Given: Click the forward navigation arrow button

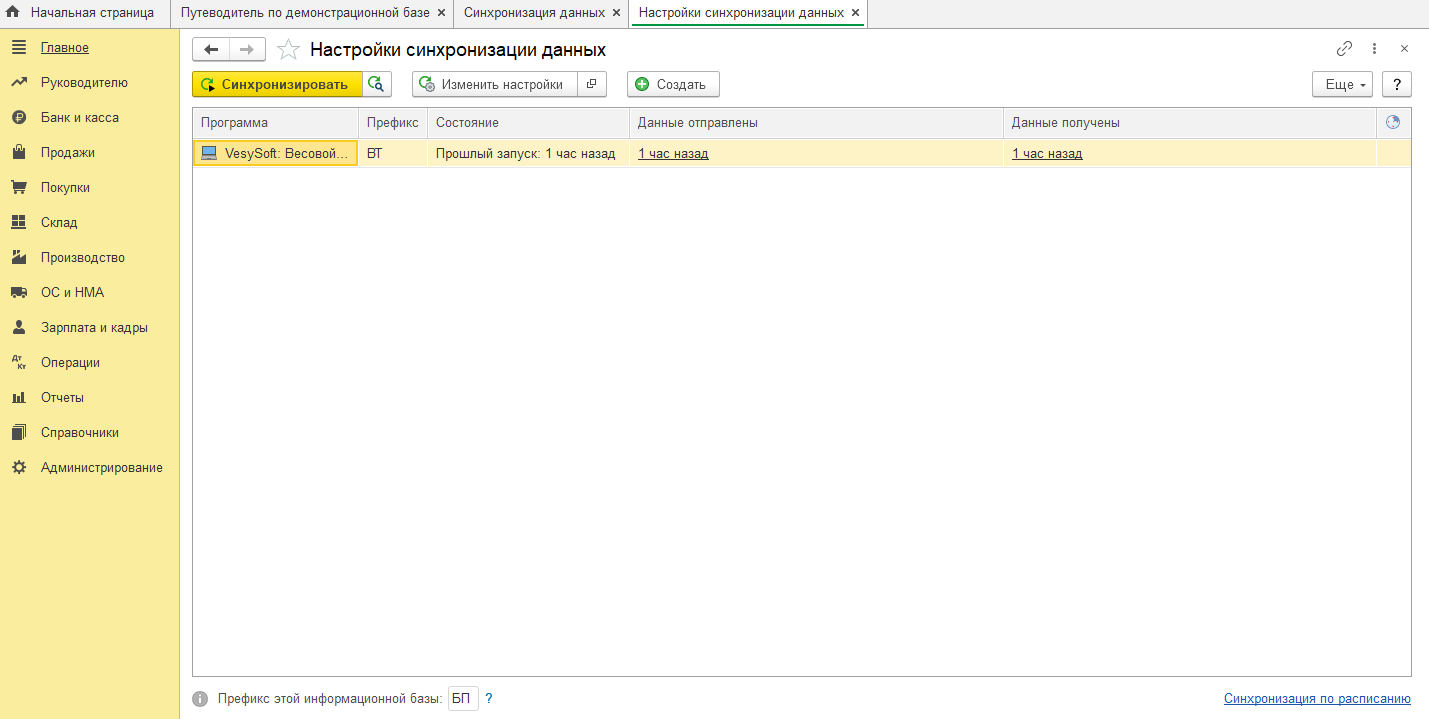Looking at the screenshot, I should 247,49.
